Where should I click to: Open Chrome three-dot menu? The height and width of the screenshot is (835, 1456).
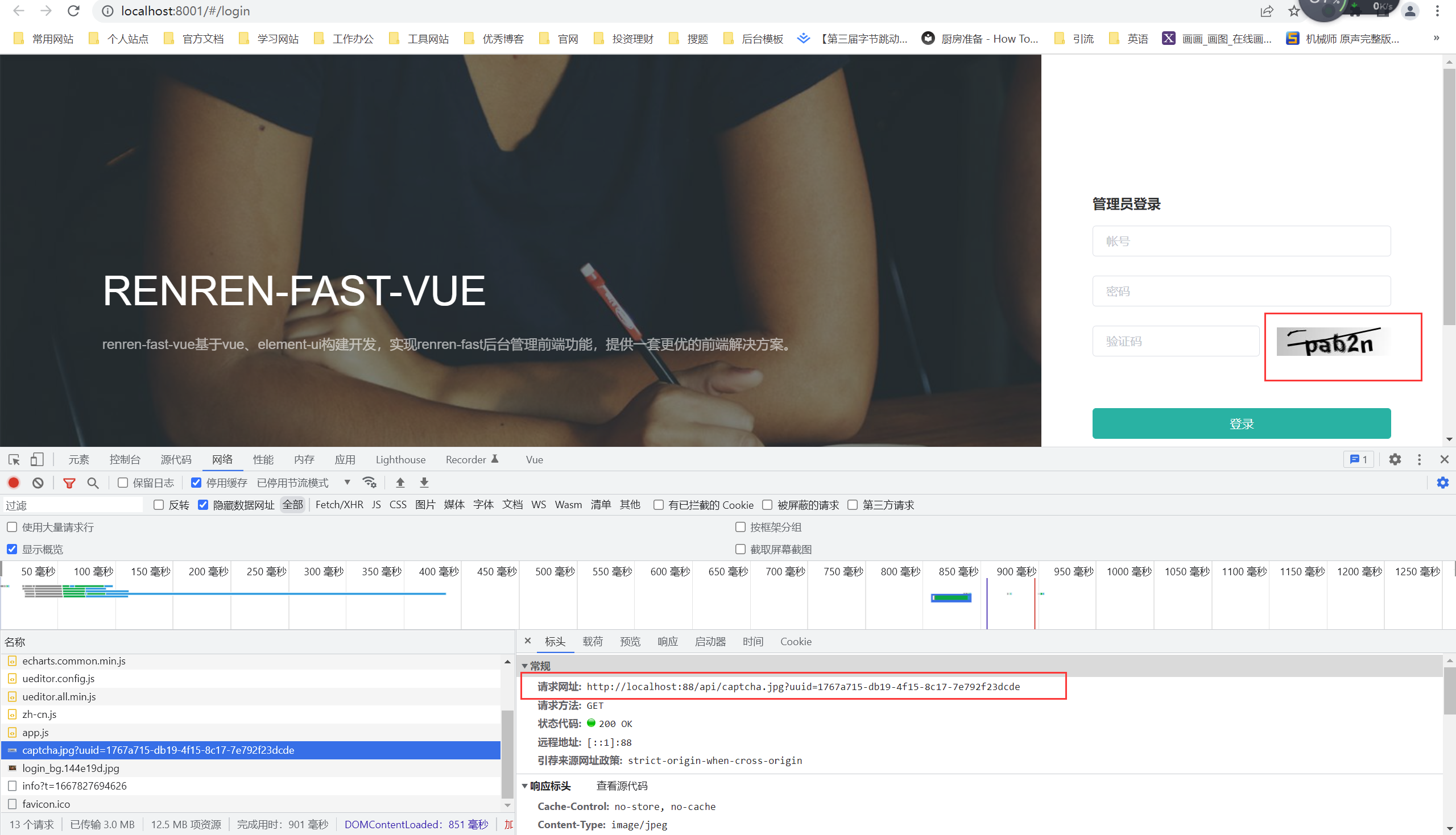(1438, 11)
